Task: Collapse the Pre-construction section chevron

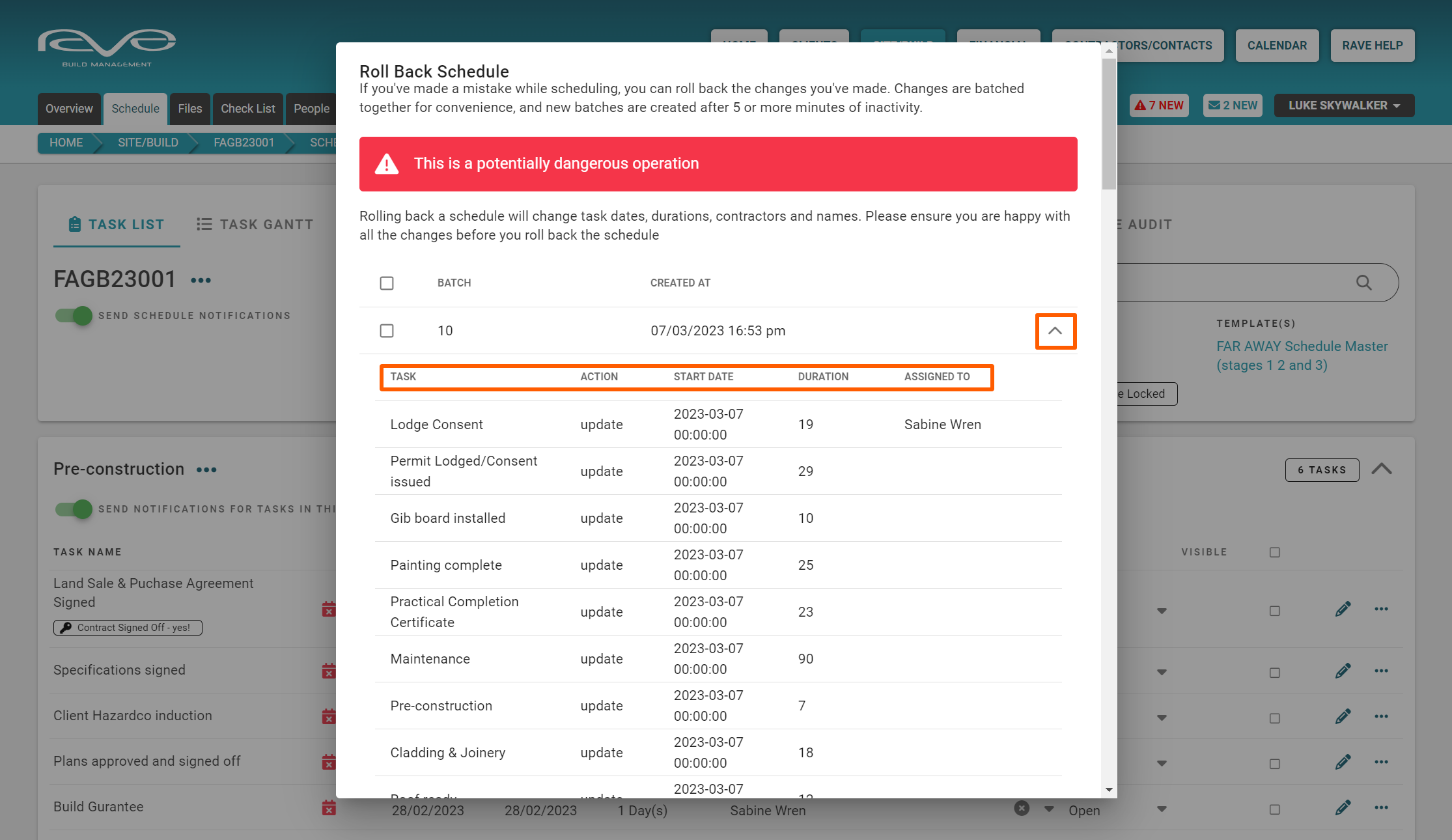Action: [1382, 469]
